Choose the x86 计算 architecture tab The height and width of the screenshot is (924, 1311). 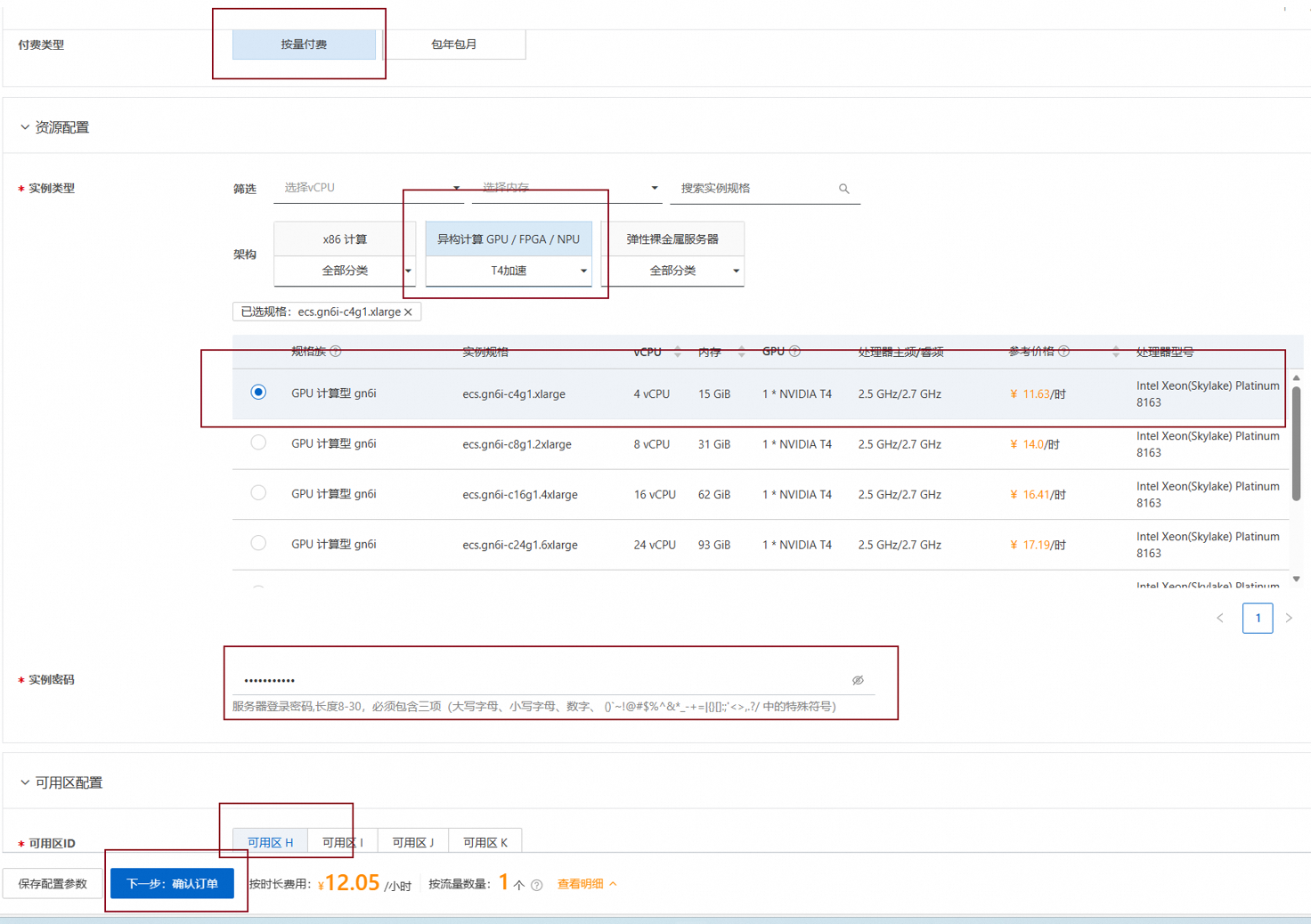pos(345,239)
